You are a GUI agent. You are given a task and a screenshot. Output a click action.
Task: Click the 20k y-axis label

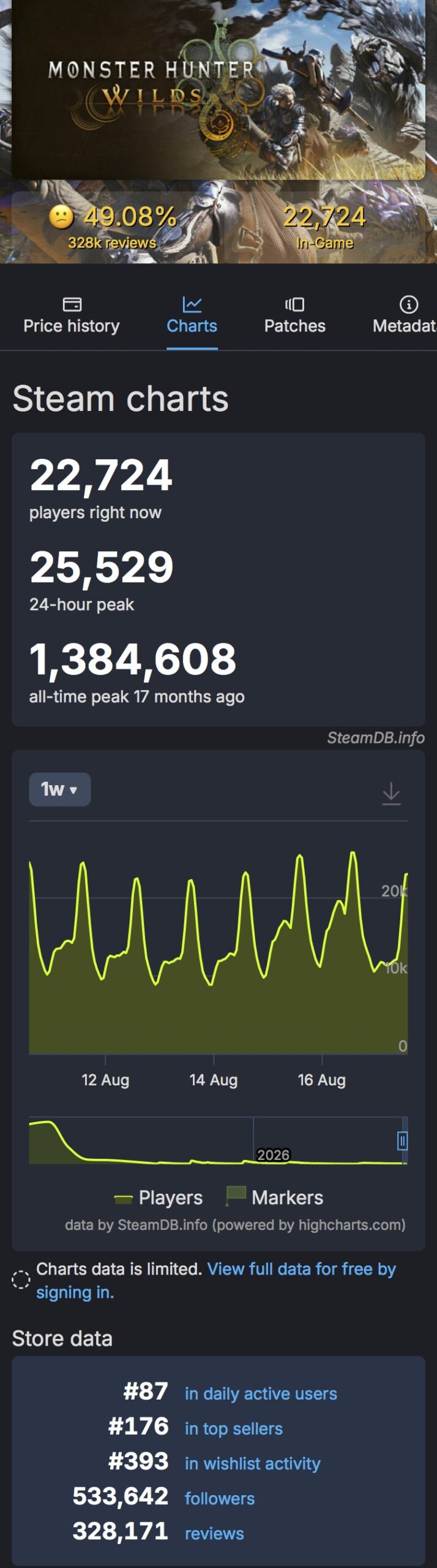coord(394,891)
